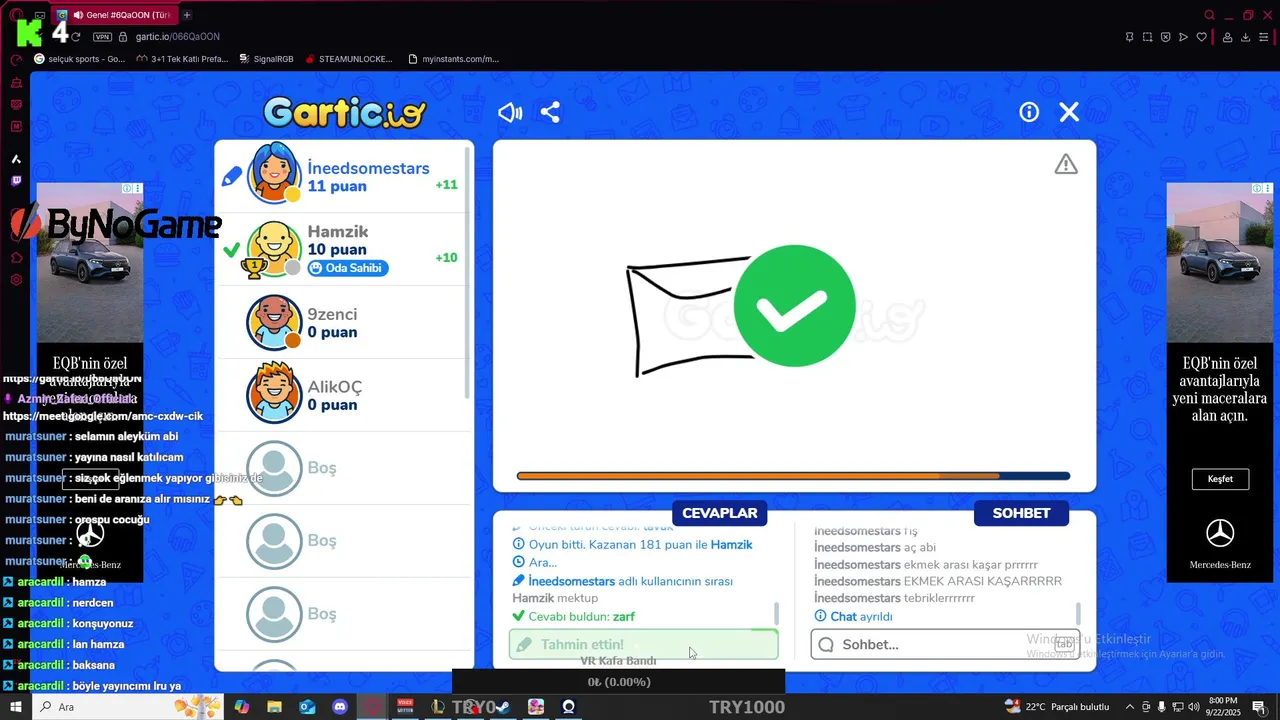
Task: Take a snapshot with the capture icon
Action: click(1147, 37)
